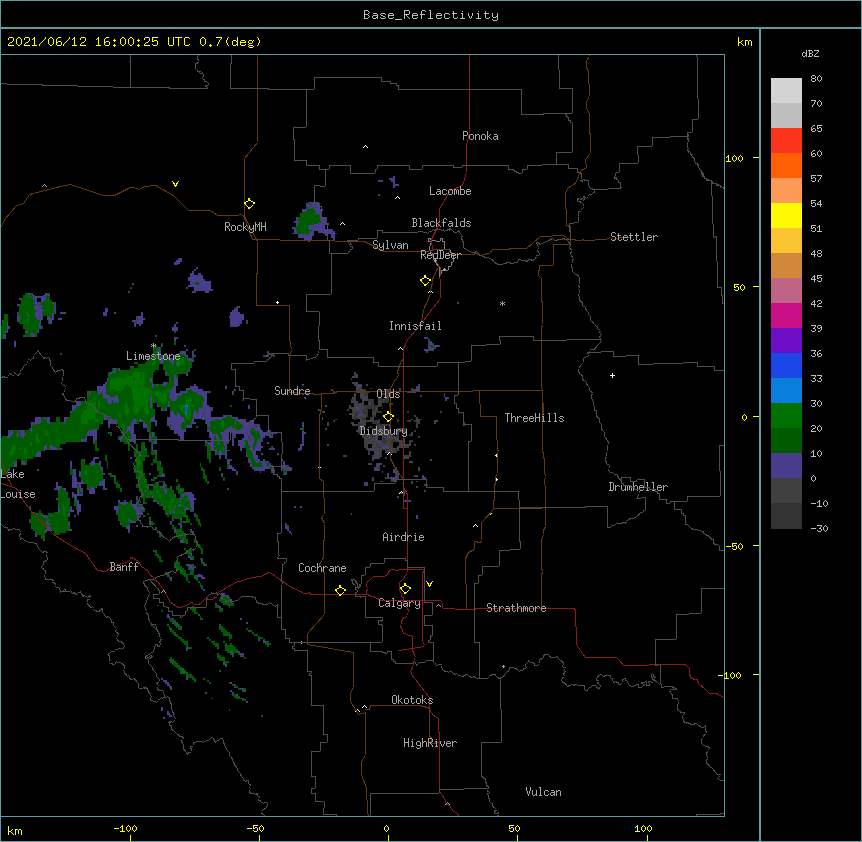Select the Okotoks map label

pos(412,700)
